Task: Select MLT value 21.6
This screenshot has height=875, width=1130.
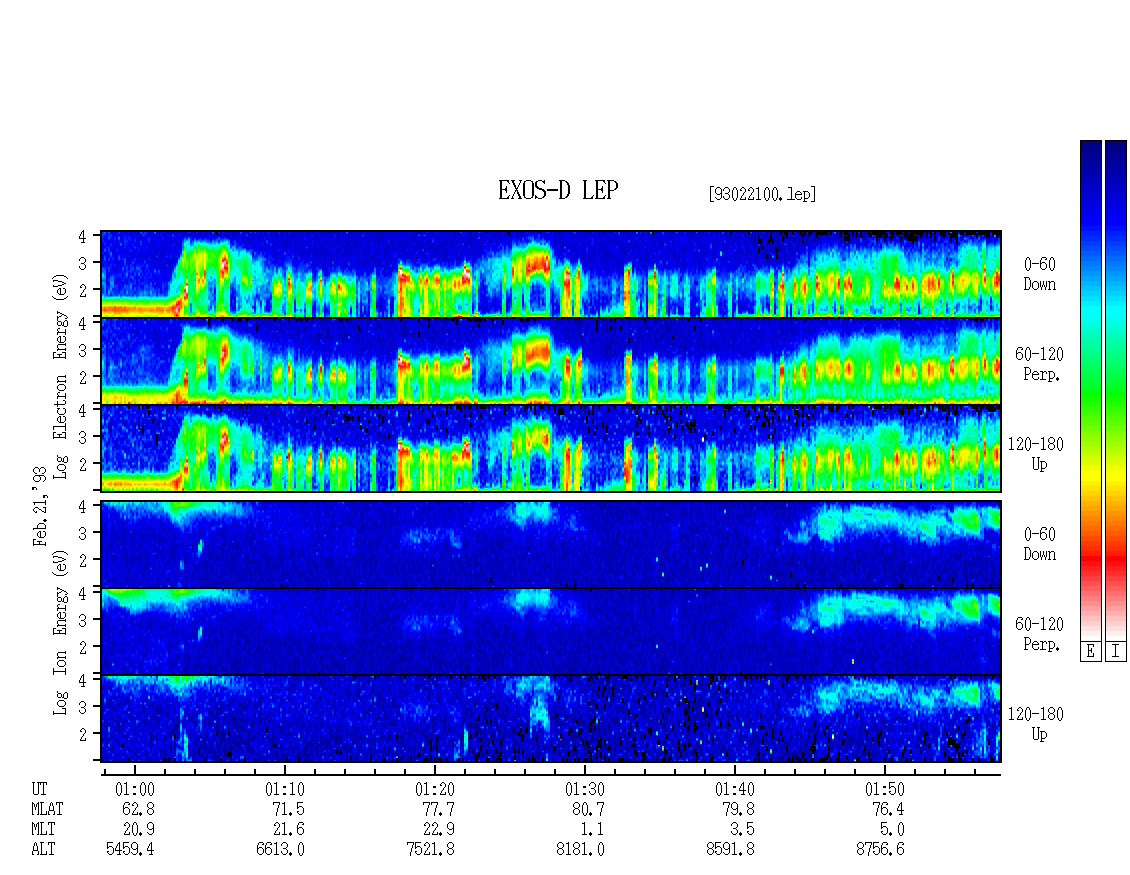Action: 288,830
